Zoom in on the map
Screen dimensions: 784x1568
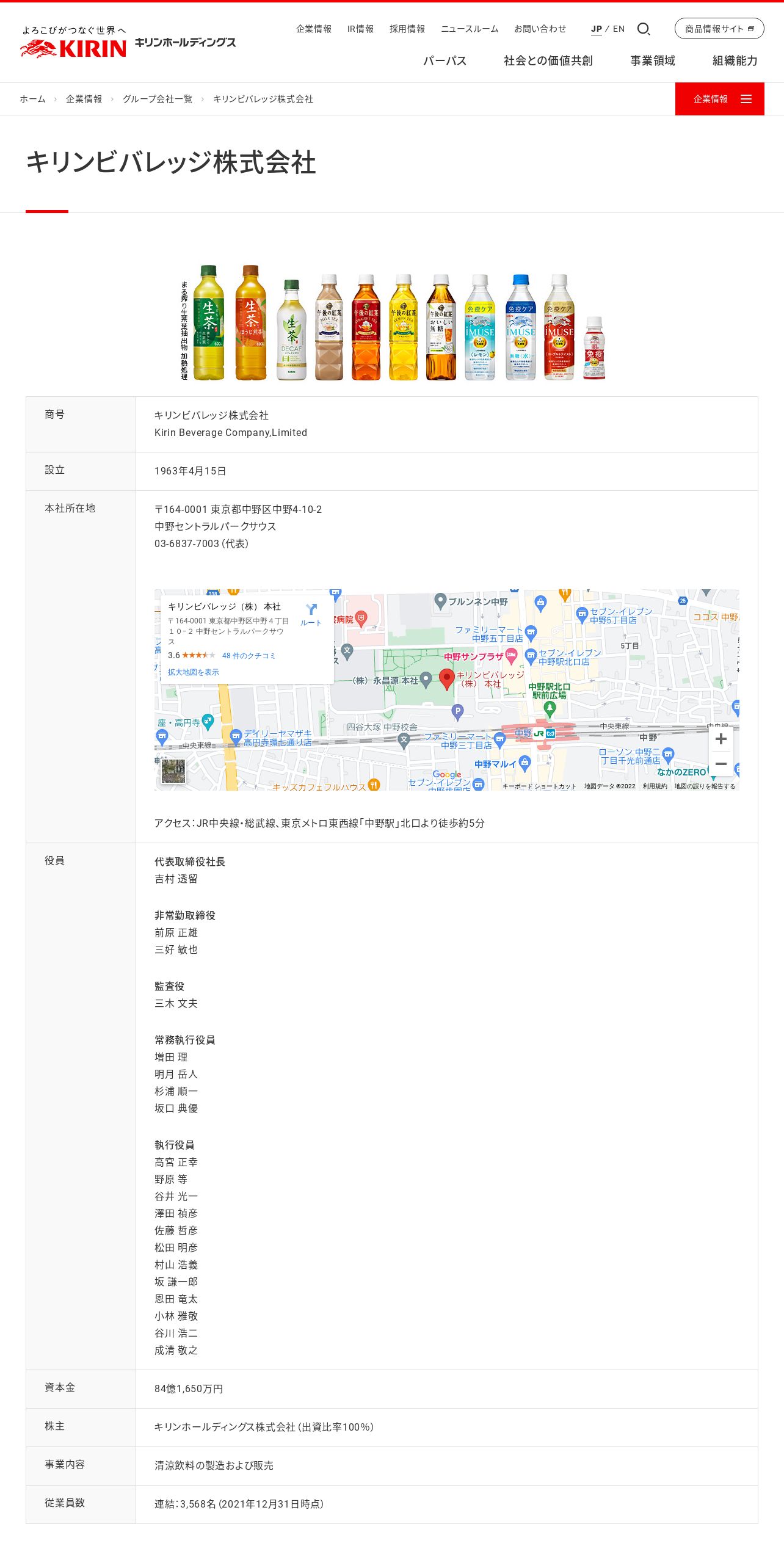(721, 739)
